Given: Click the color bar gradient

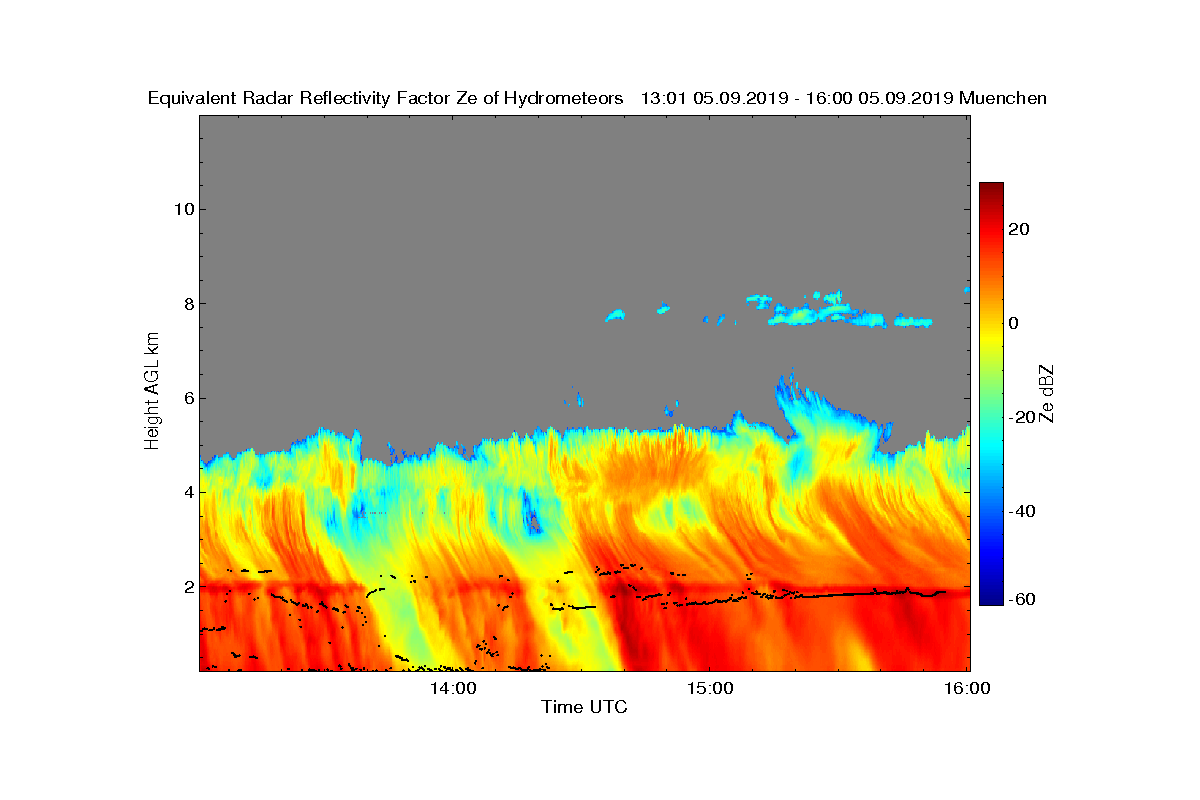Looking at the screenshot, I should point(991,394).
